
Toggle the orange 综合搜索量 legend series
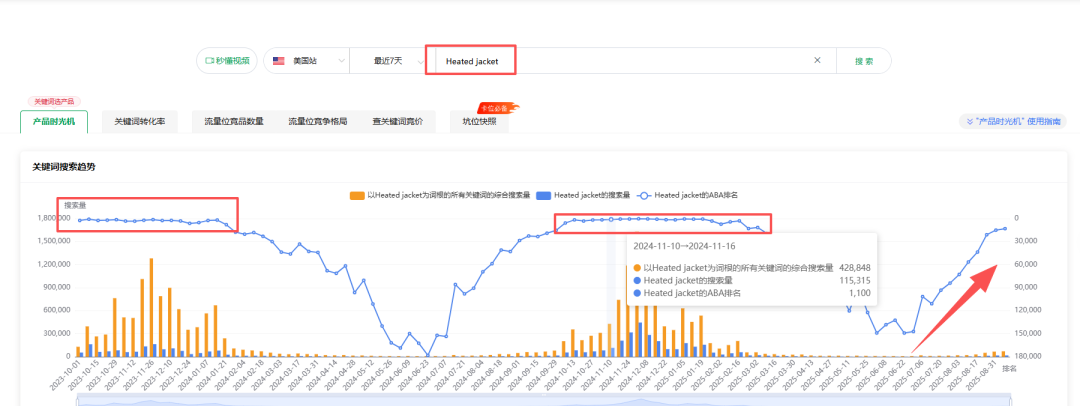[439, 195]
